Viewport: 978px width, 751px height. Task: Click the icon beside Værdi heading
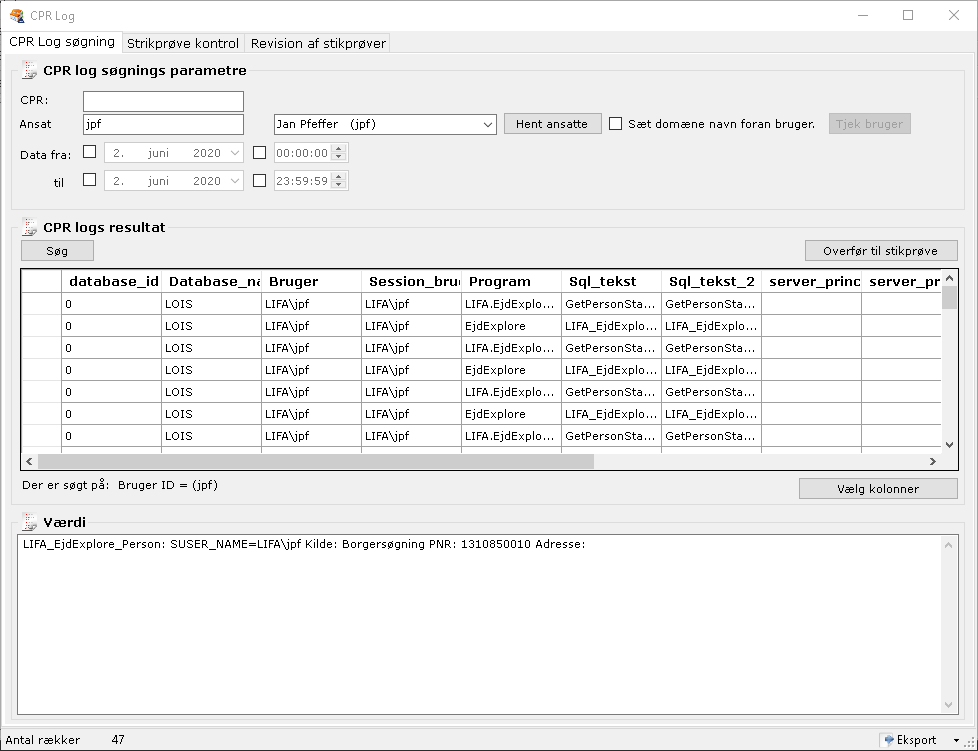30,522
